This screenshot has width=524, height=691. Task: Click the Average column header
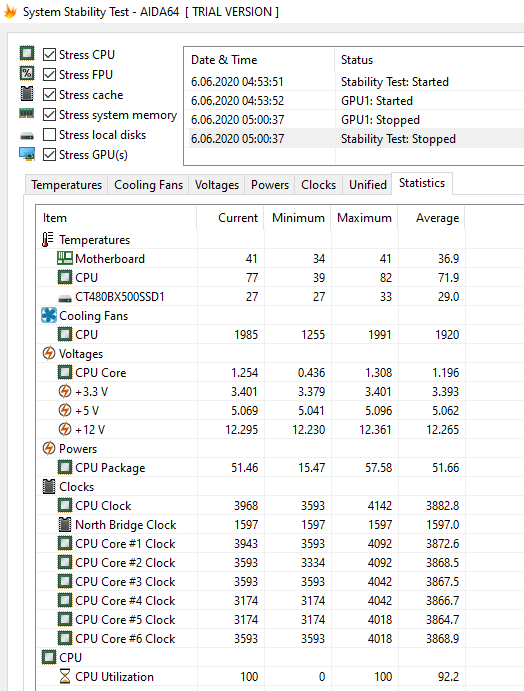(431, 218)
